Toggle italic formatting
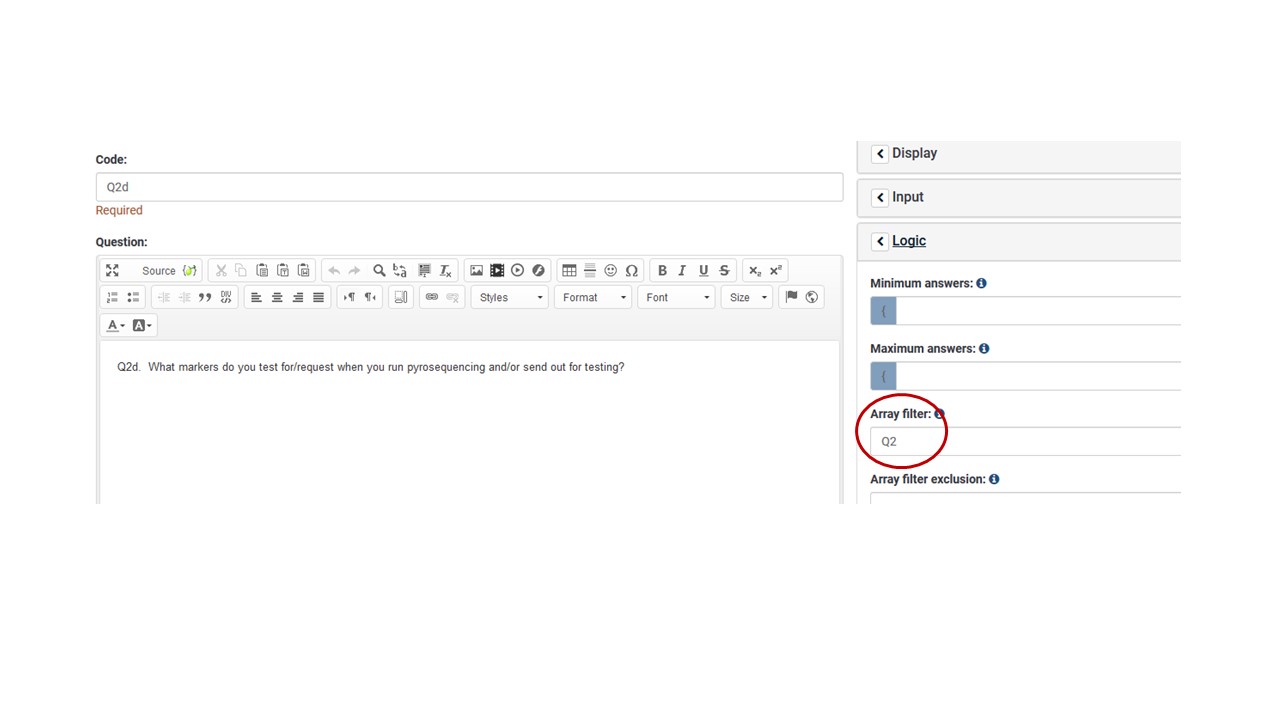The width and height of the screenshot is (1280, 720). click(683, 271)
